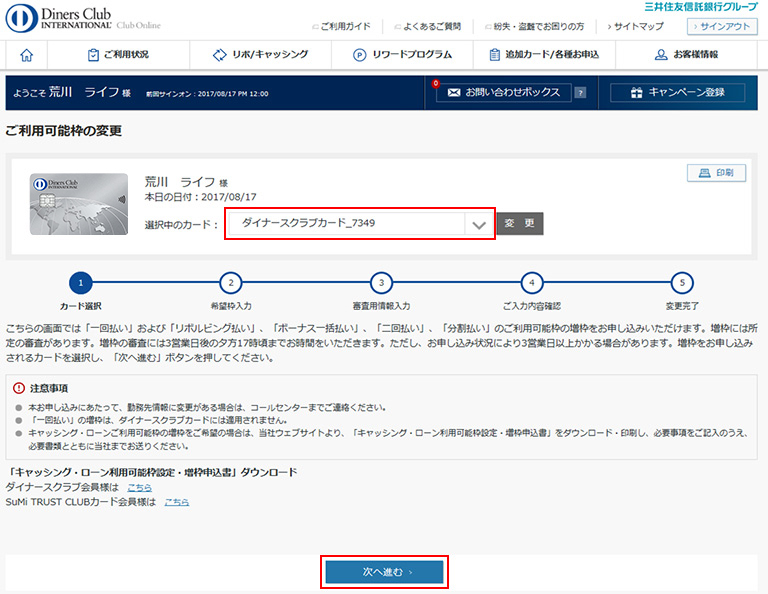768x594 pixels.
Task: Open お問い合わせボックス mail inbox
Action: pyautogui.click(x=503, y=93)
